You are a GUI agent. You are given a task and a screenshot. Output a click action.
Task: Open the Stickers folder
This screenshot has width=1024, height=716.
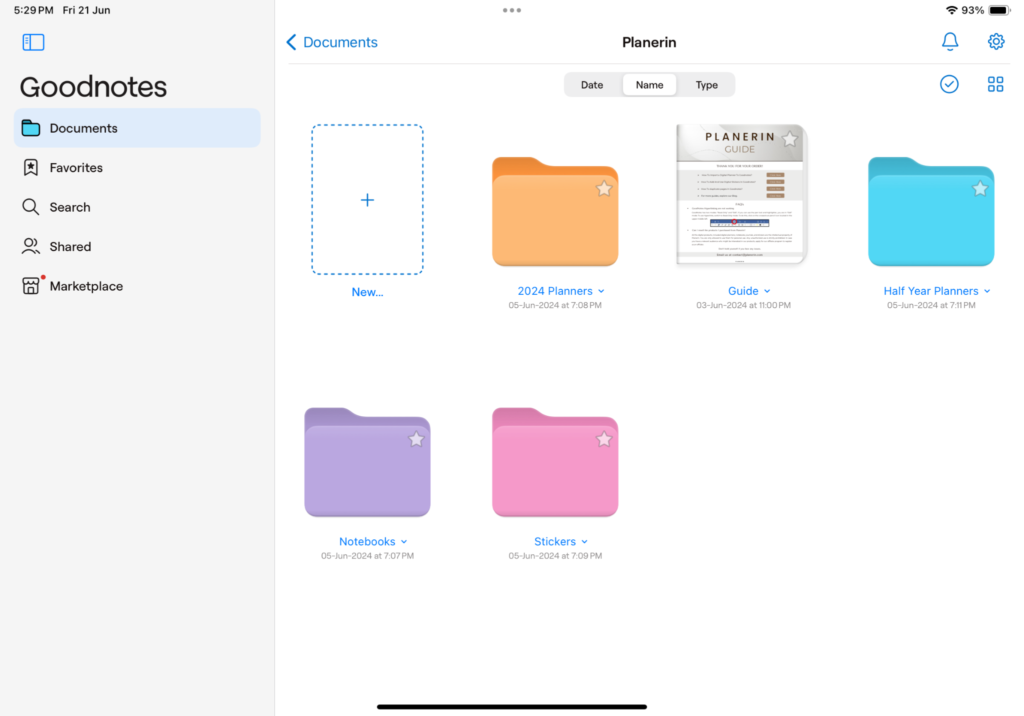tap(555, 462)
